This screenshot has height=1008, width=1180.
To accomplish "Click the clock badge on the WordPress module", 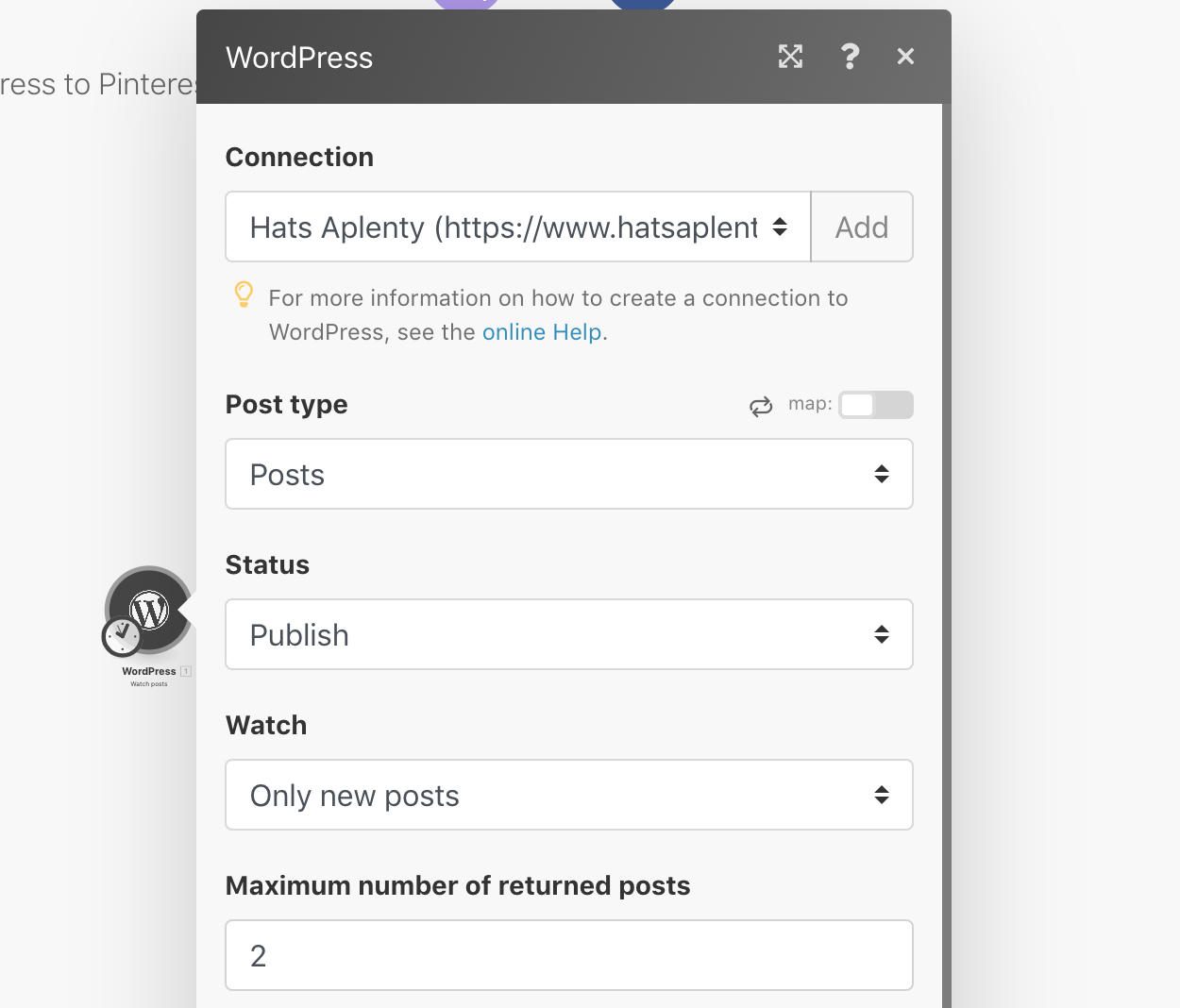I will tap(122, 633).
